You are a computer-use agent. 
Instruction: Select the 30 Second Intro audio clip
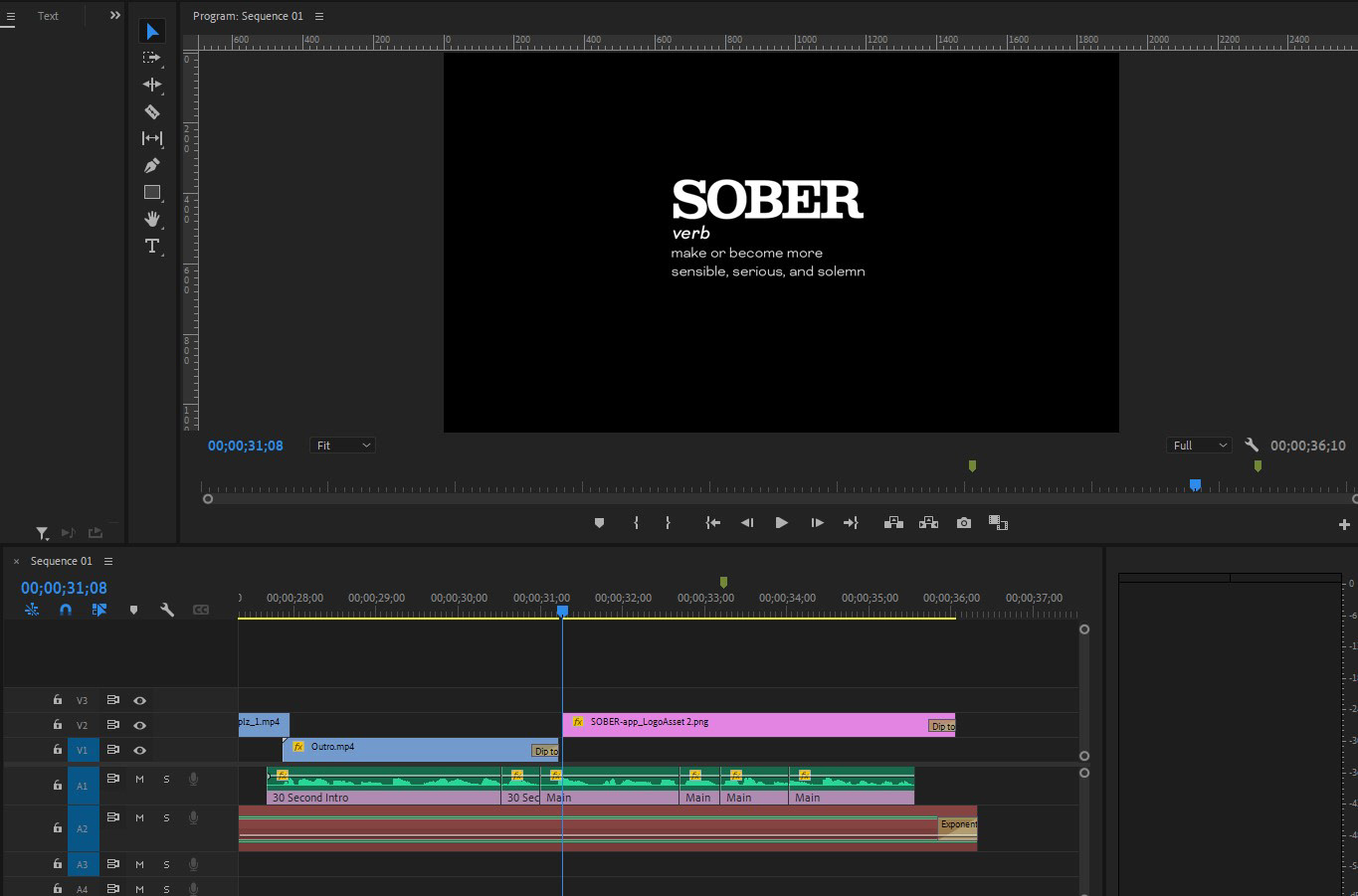(384, 785)
